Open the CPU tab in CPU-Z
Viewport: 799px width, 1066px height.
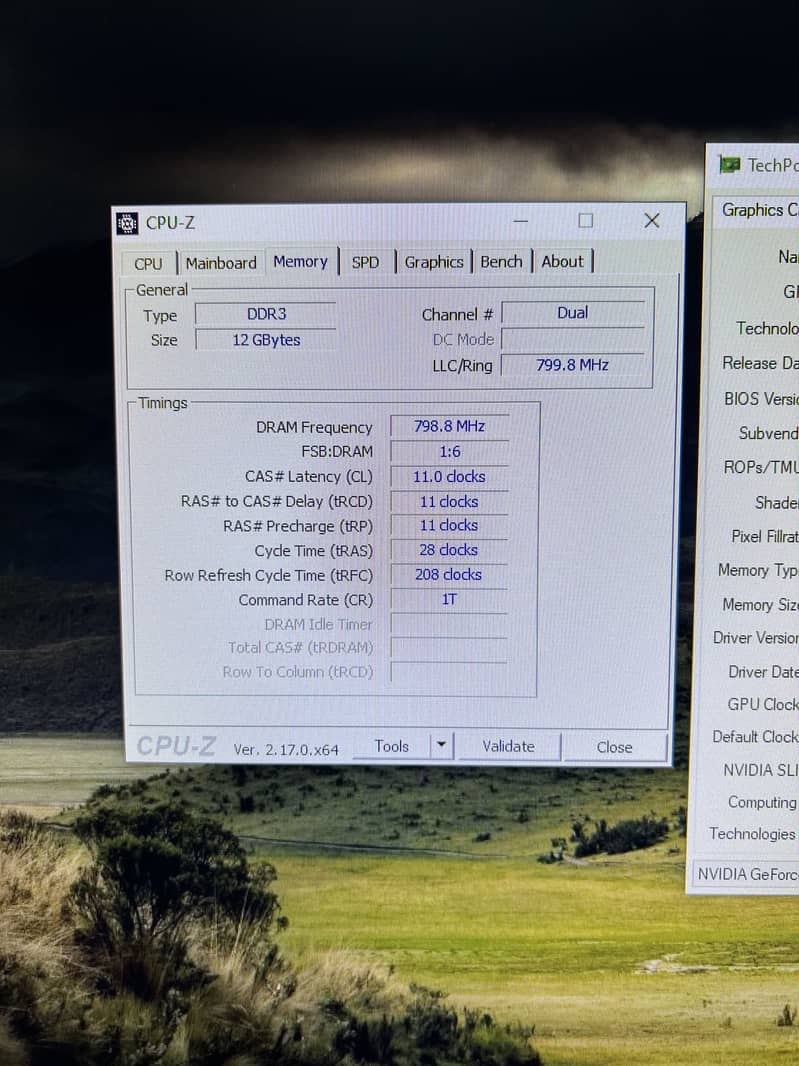(148, 263)
